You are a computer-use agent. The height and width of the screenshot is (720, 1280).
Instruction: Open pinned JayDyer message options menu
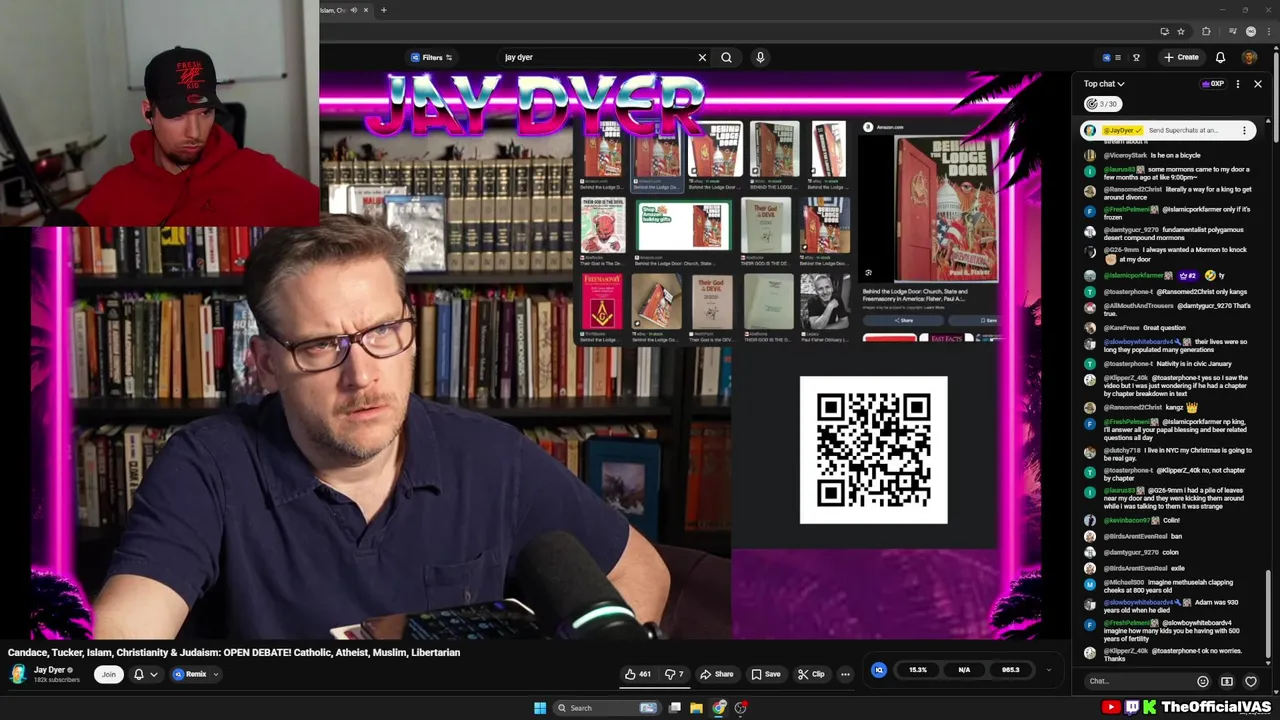[1244, 130]
